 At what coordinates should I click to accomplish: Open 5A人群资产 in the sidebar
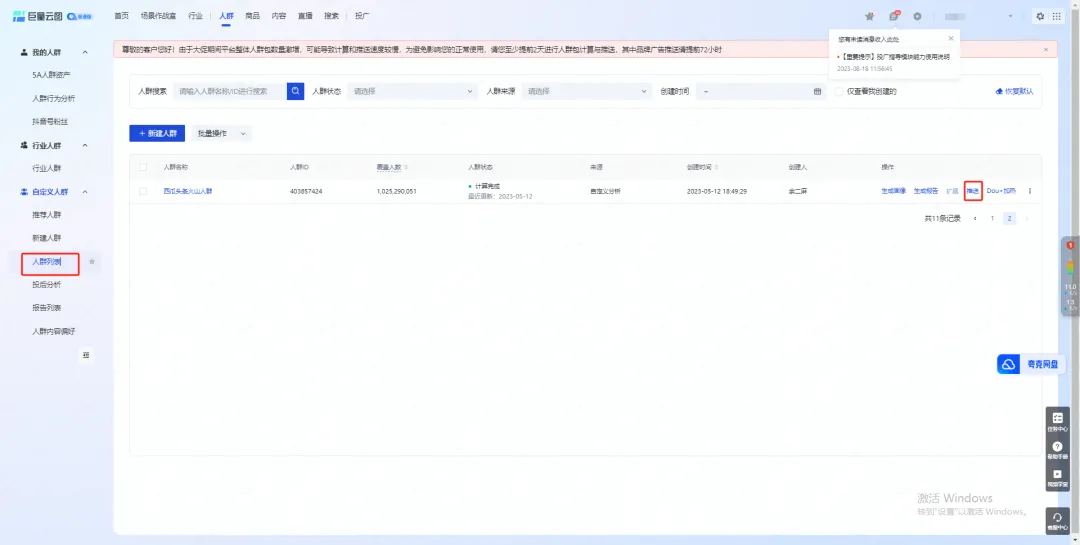click(x=51, y=75)
